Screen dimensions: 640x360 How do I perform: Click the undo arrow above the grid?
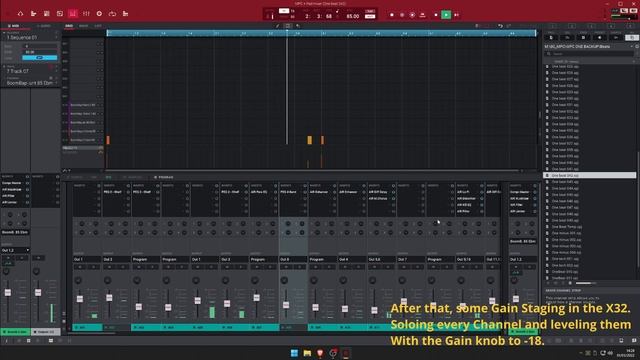[x=500, y=26]
